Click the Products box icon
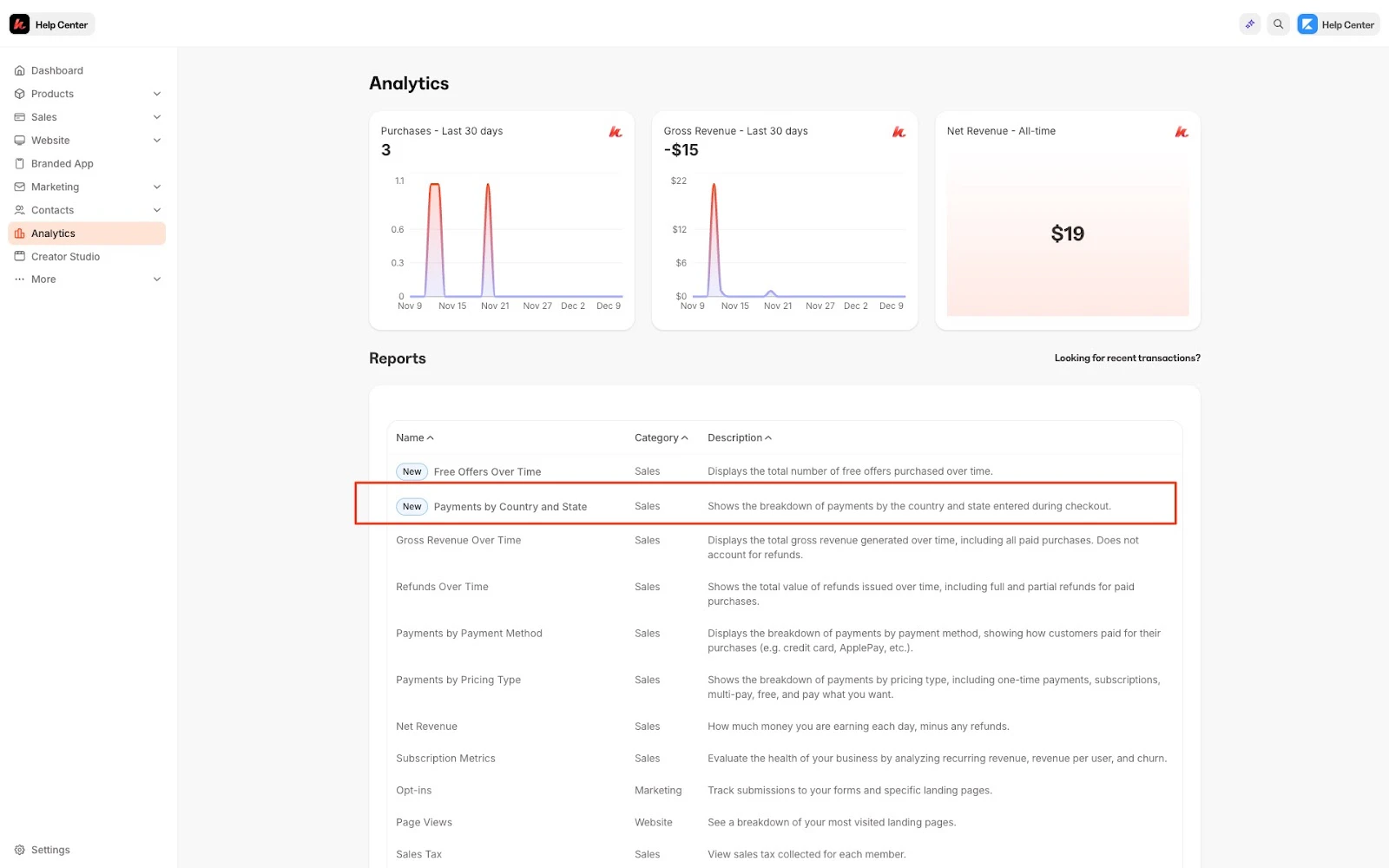 click(19, 94)
